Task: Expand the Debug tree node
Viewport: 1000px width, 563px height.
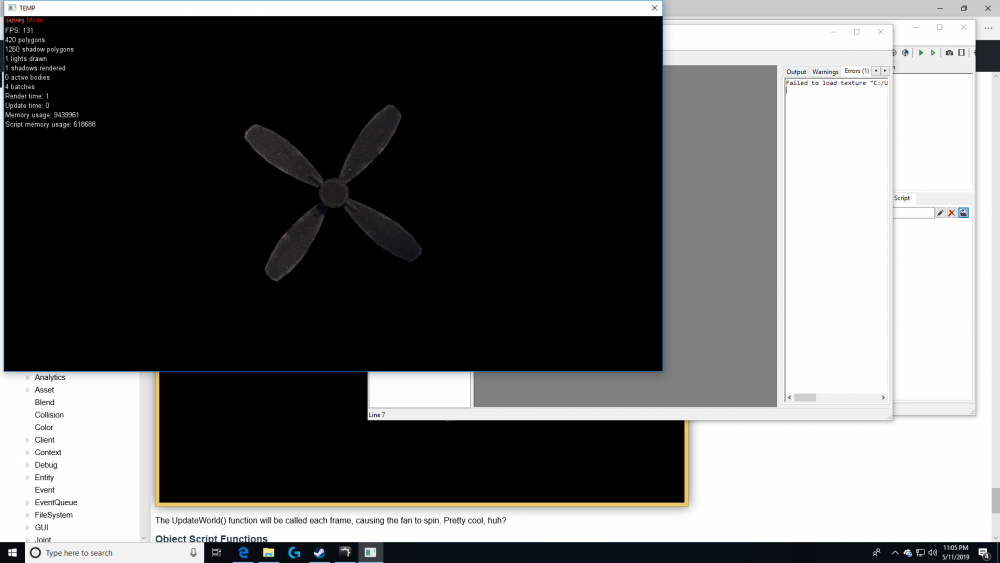Action: (x=27, y=465)
